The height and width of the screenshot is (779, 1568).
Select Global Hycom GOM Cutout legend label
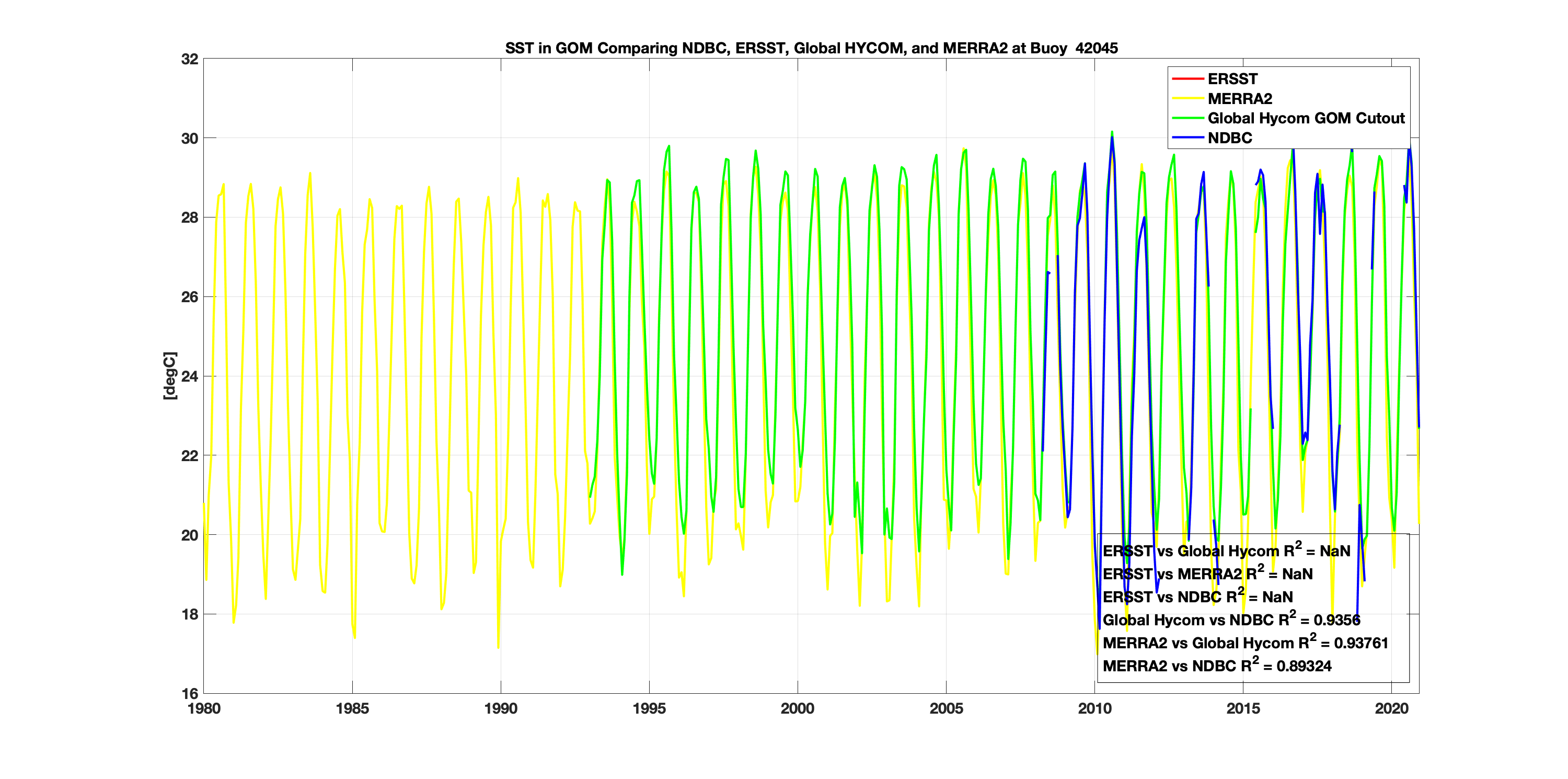1306,118
